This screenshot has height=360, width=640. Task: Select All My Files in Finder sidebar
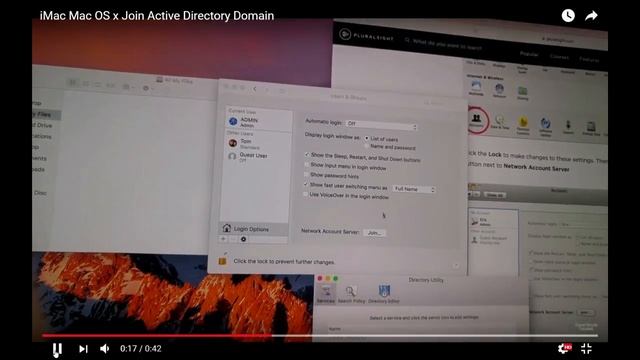coord(46,115)
